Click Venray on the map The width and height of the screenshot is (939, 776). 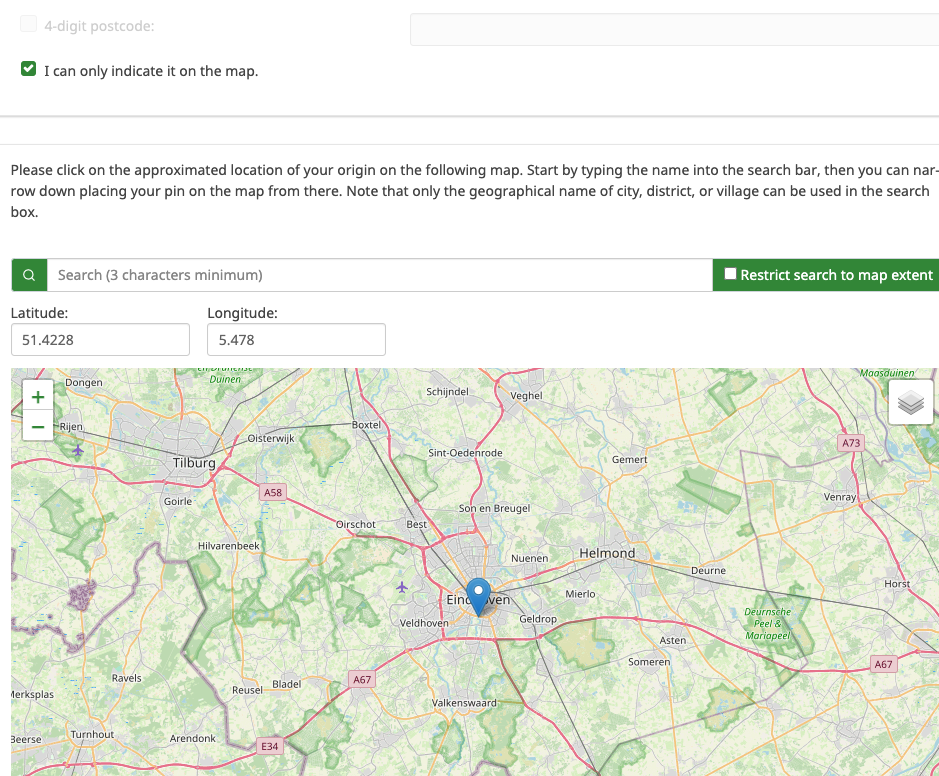tap(840, 496)
